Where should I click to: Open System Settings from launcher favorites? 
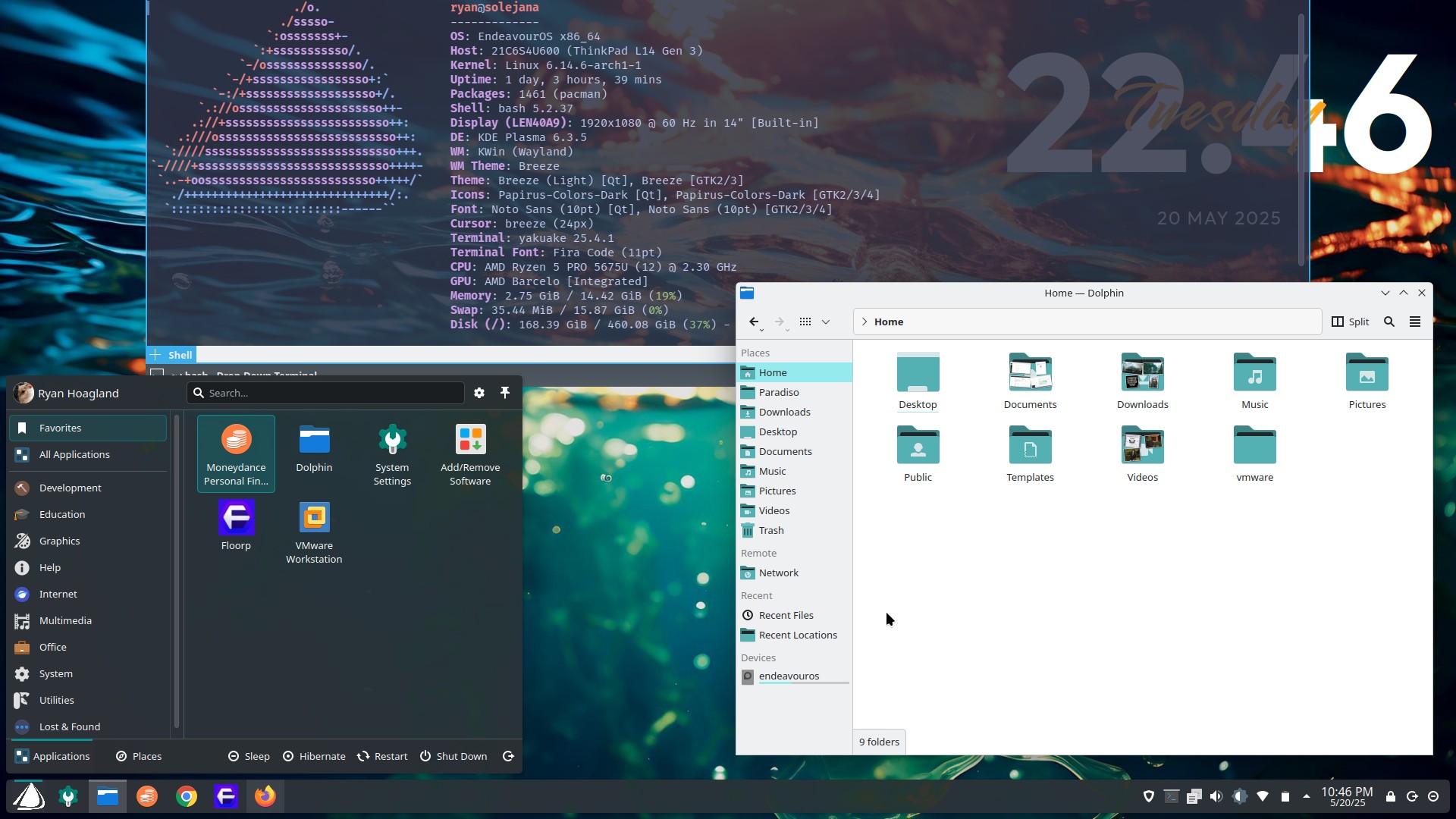(x=392, y=453)
